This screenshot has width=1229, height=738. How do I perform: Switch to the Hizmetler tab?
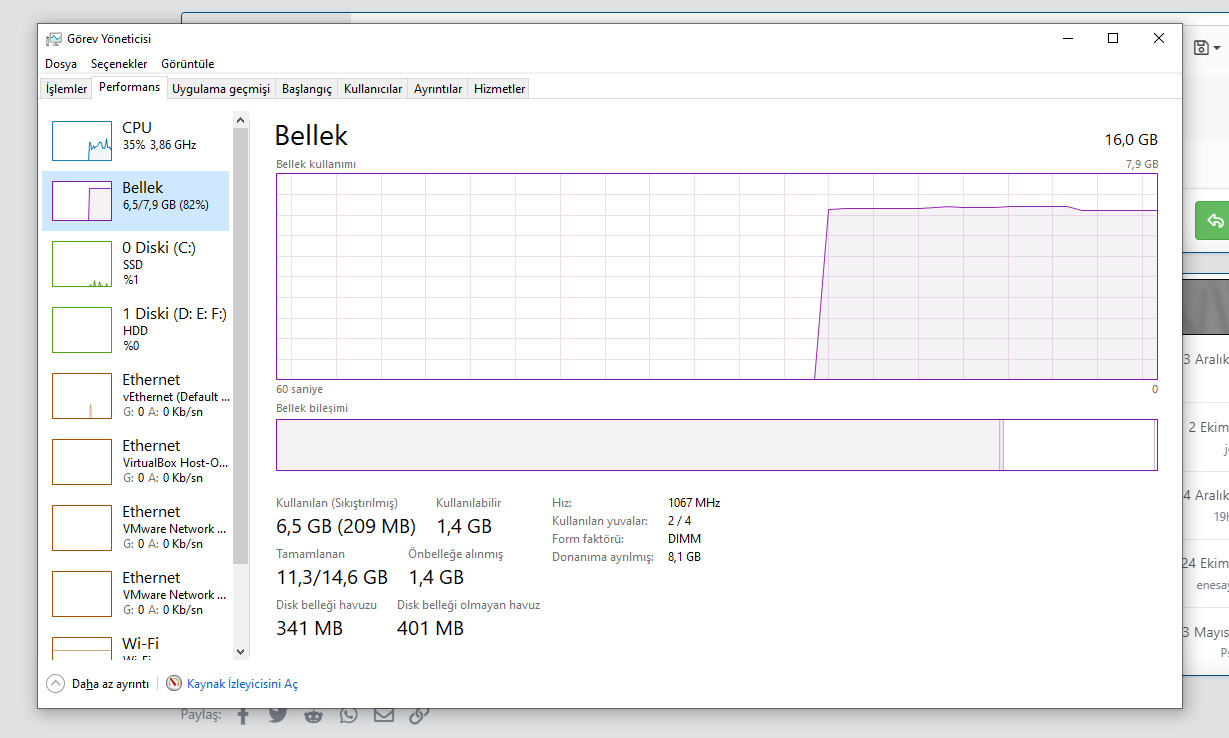[x=500, y=89]
